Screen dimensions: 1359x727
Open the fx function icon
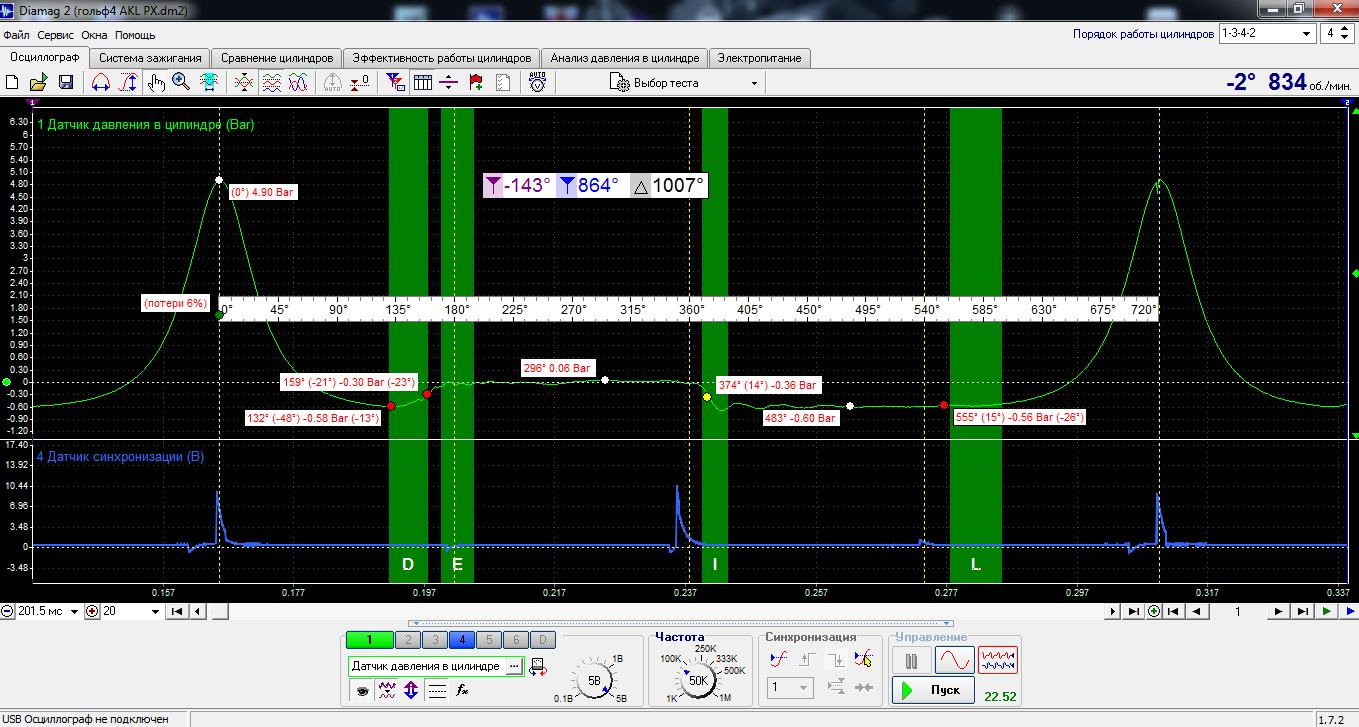(x=462, y=690)
